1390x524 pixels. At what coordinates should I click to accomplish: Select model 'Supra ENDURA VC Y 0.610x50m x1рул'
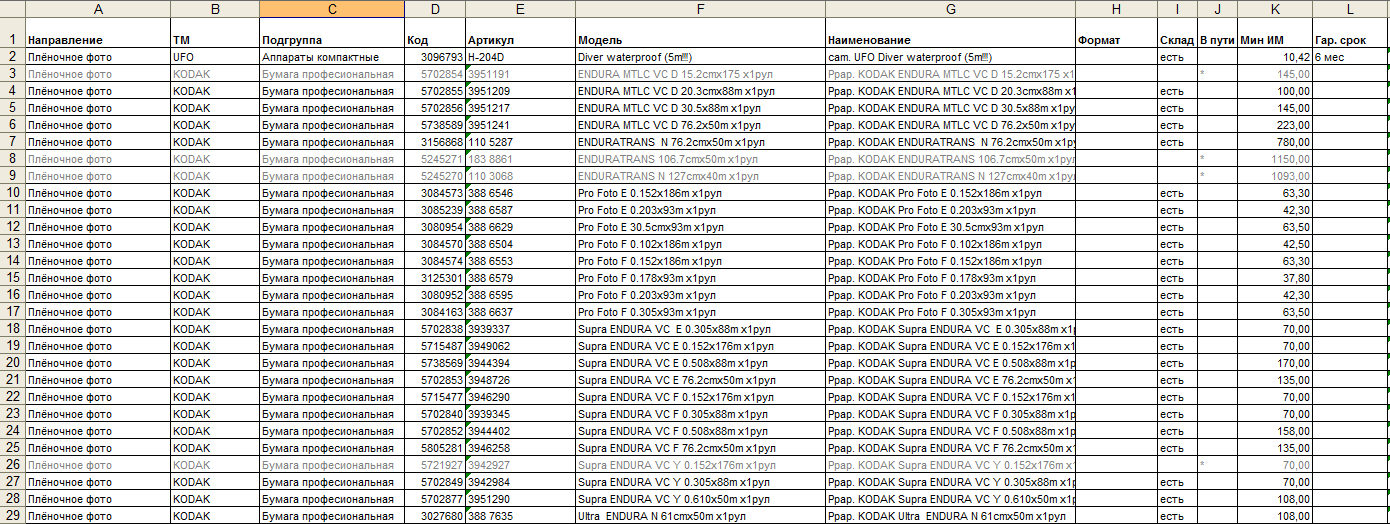tap(700, 498)
